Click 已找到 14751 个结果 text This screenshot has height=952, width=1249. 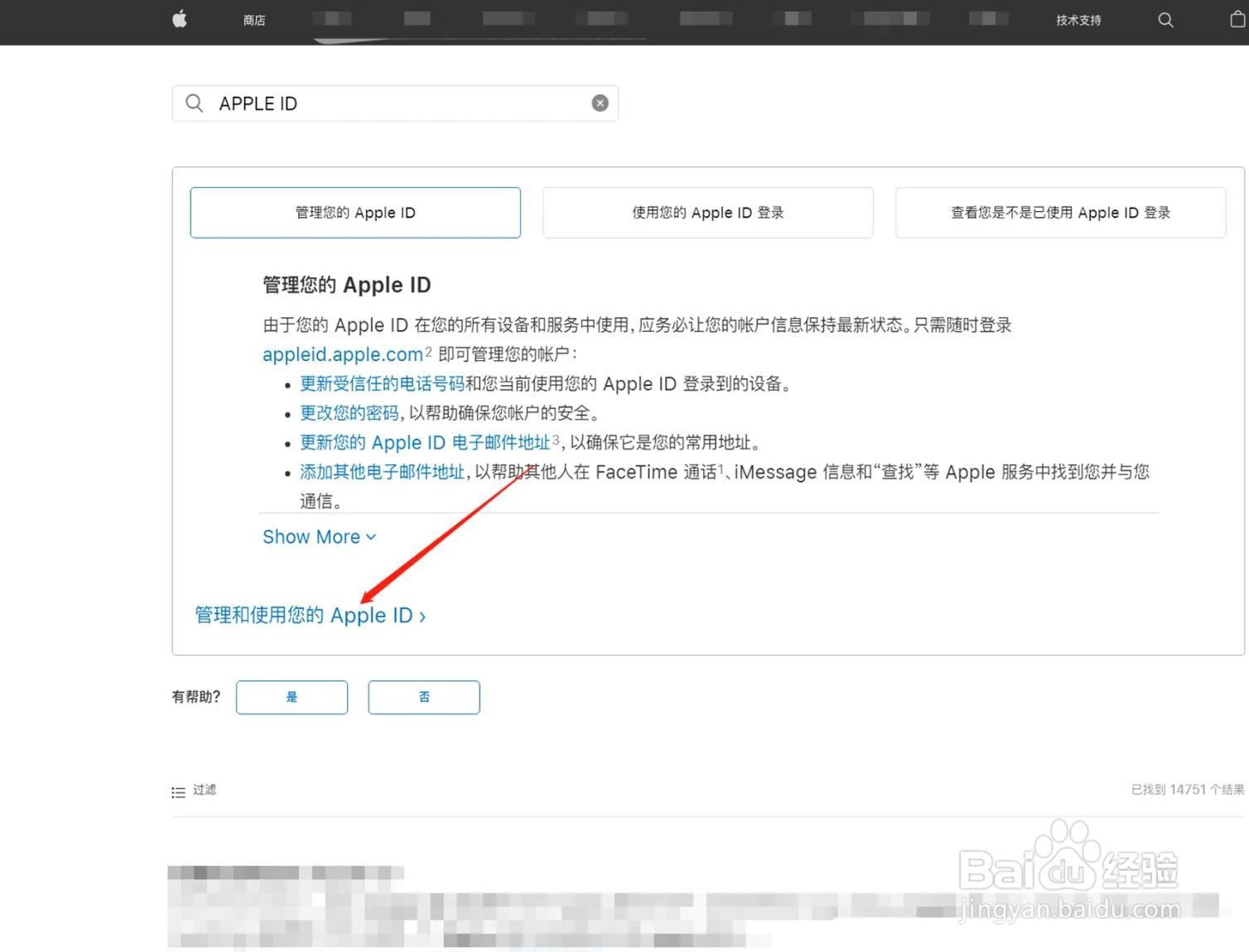[x=1188, y=790]
